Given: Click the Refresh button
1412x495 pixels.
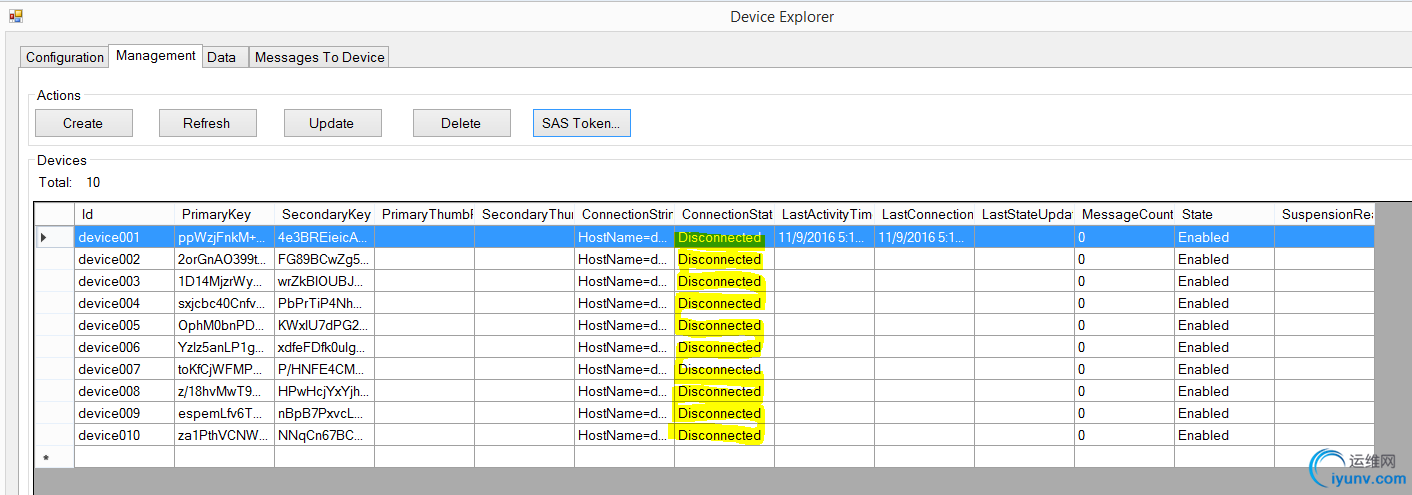Looking at the screenshot, I should tap(207, 123).
